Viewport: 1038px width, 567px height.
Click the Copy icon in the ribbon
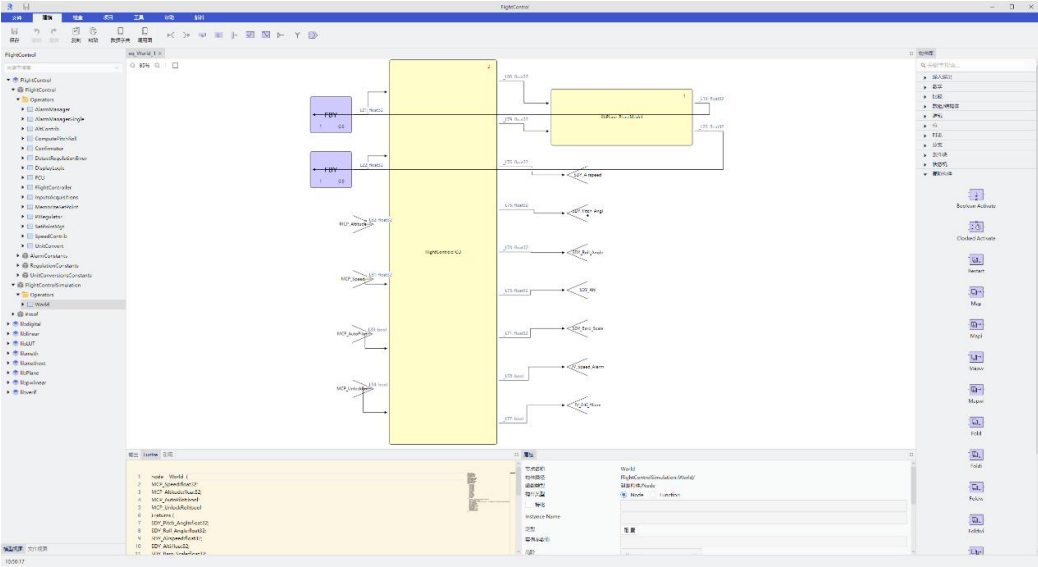pos(75,31)
